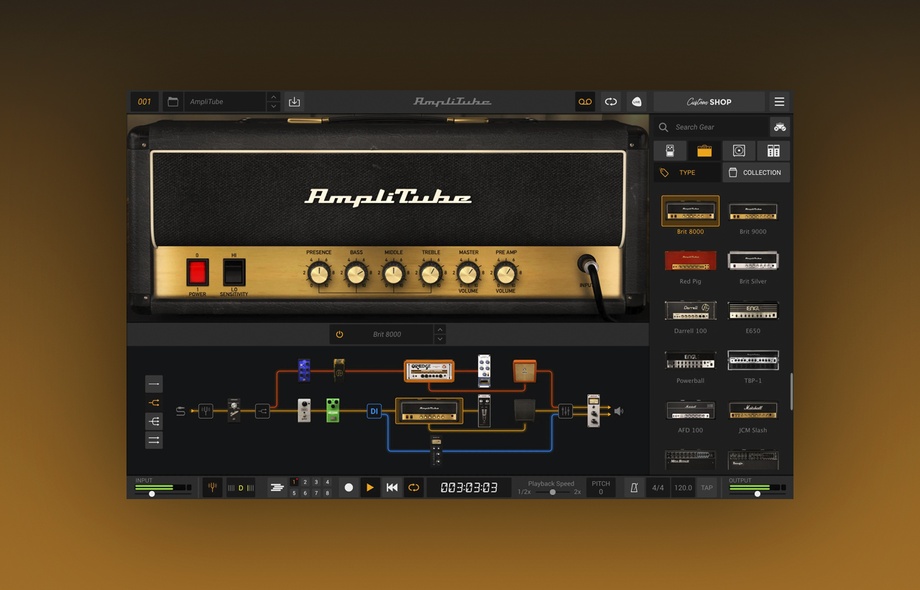
Task: Click preset number 001
Action: 144,101
